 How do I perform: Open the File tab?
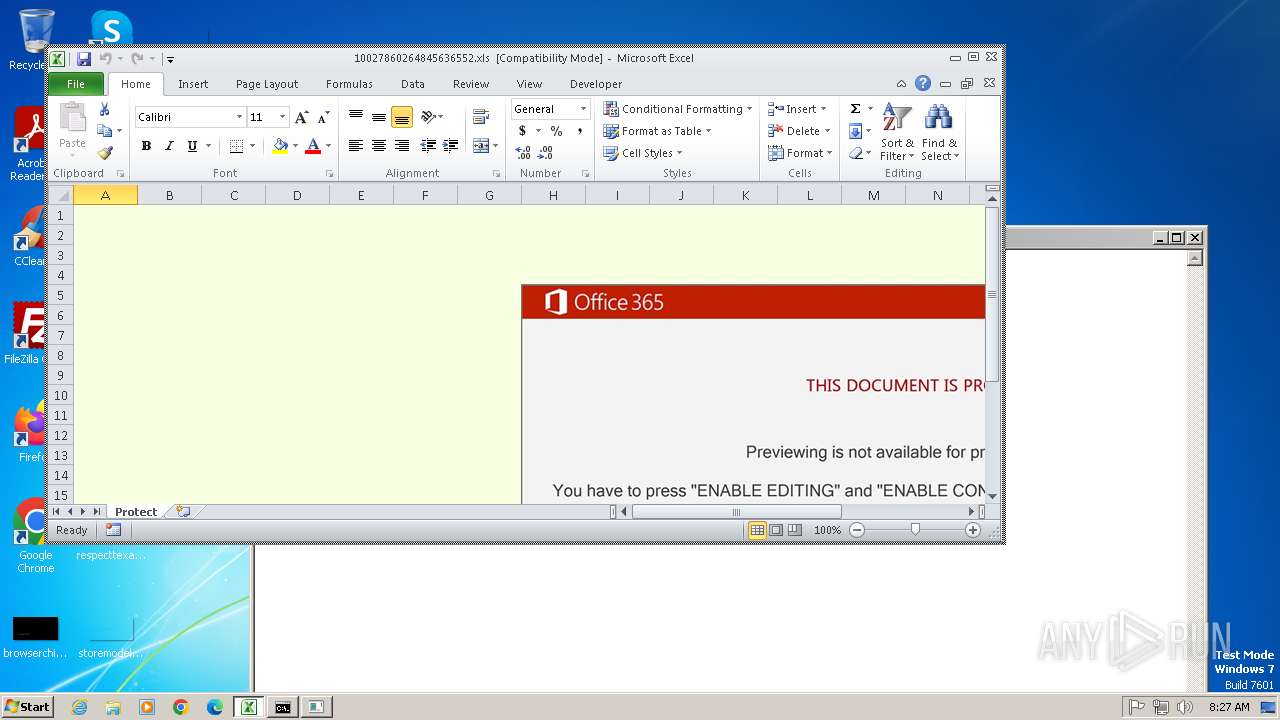76,84
